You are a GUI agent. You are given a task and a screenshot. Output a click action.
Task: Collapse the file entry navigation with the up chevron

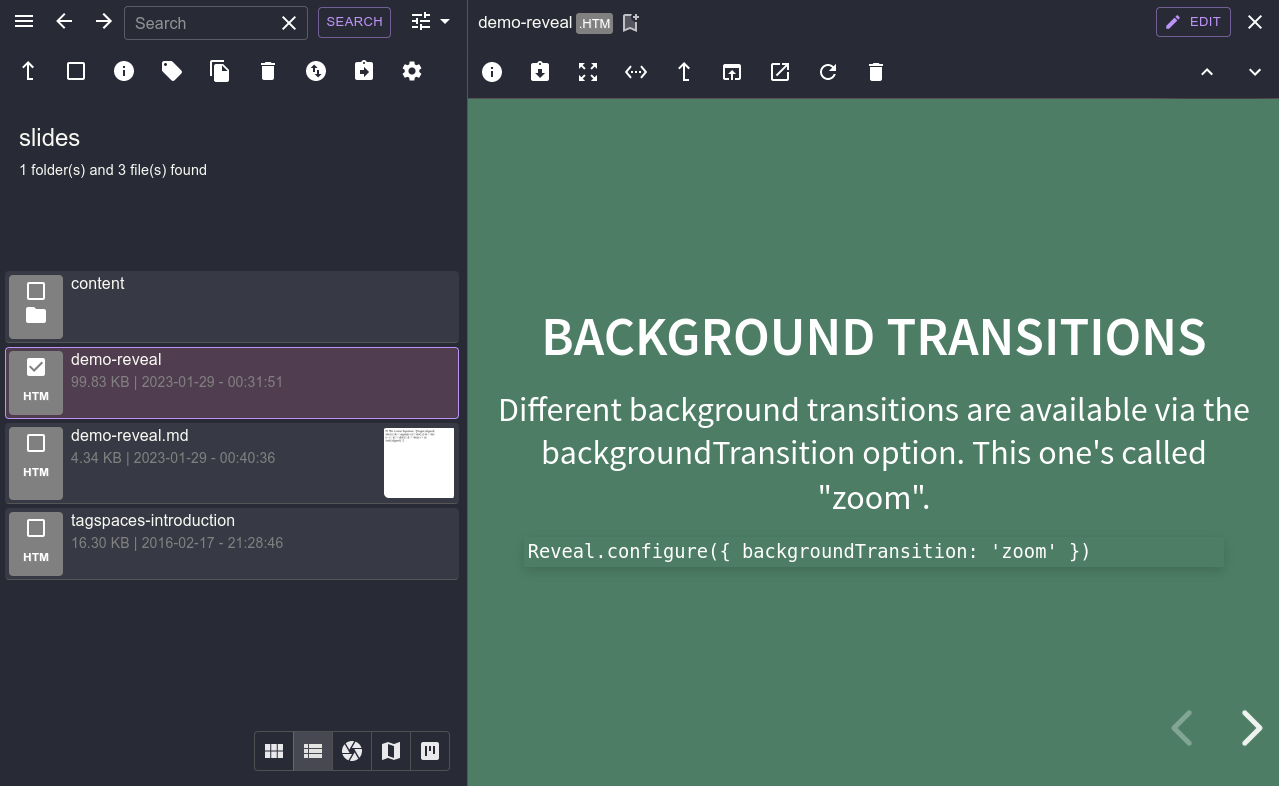point(1207,72)
